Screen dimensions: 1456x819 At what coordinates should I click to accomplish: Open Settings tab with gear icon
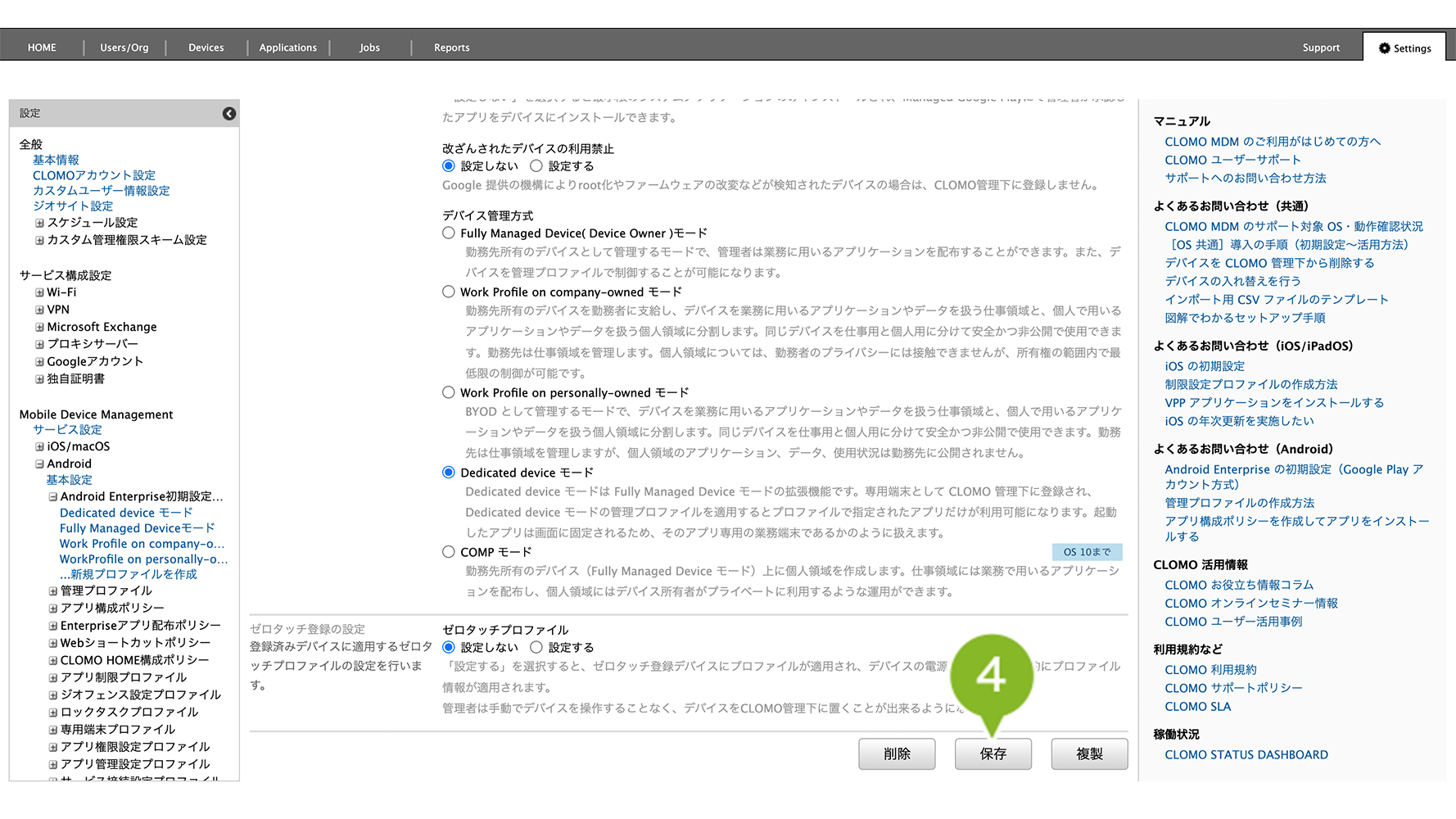pyautogui.click(x=1404, y=48)
